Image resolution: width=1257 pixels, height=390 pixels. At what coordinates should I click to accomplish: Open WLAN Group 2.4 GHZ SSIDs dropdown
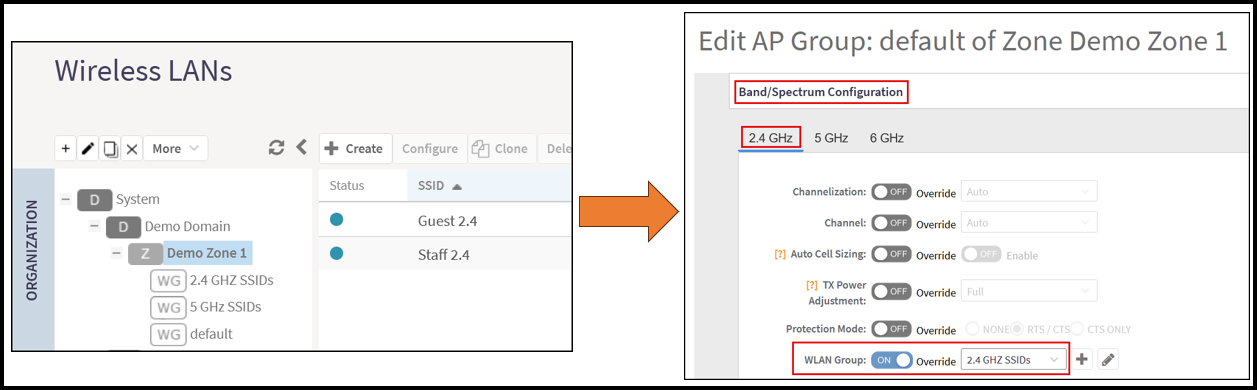[x=1013, y=359]
